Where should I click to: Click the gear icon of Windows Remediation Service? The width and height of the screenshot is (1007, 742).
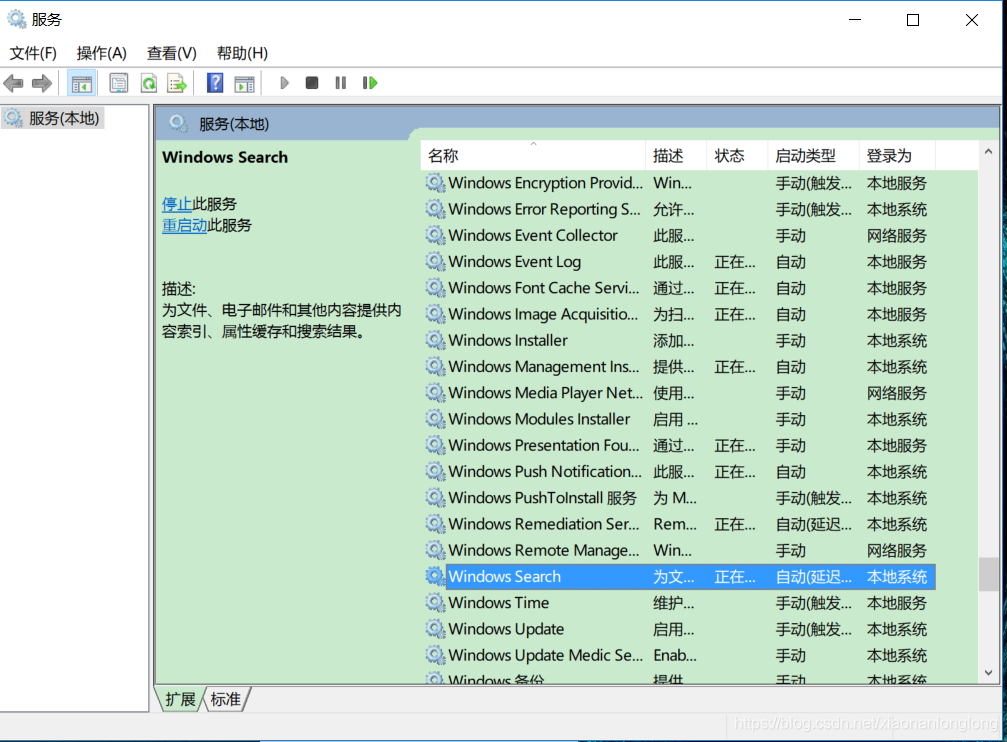(435, 524)
